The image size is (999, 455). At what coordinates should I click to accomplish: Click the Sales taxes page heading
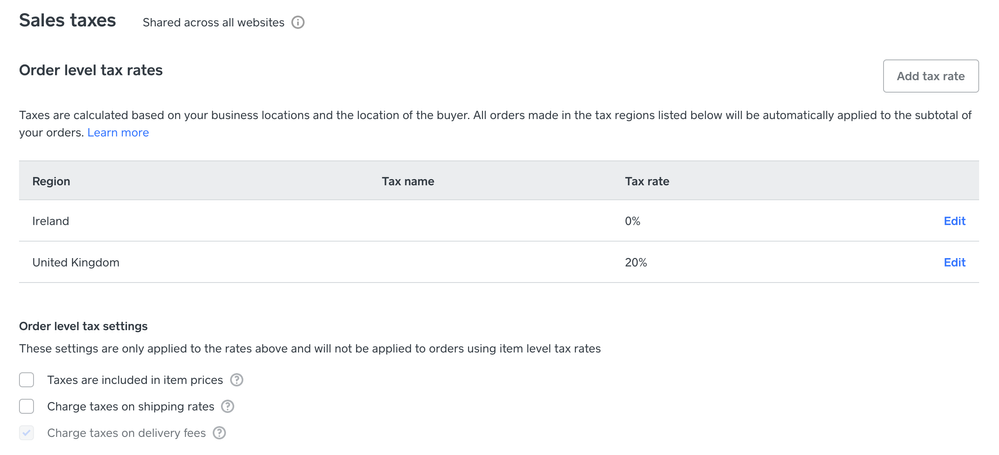[67, 20]
